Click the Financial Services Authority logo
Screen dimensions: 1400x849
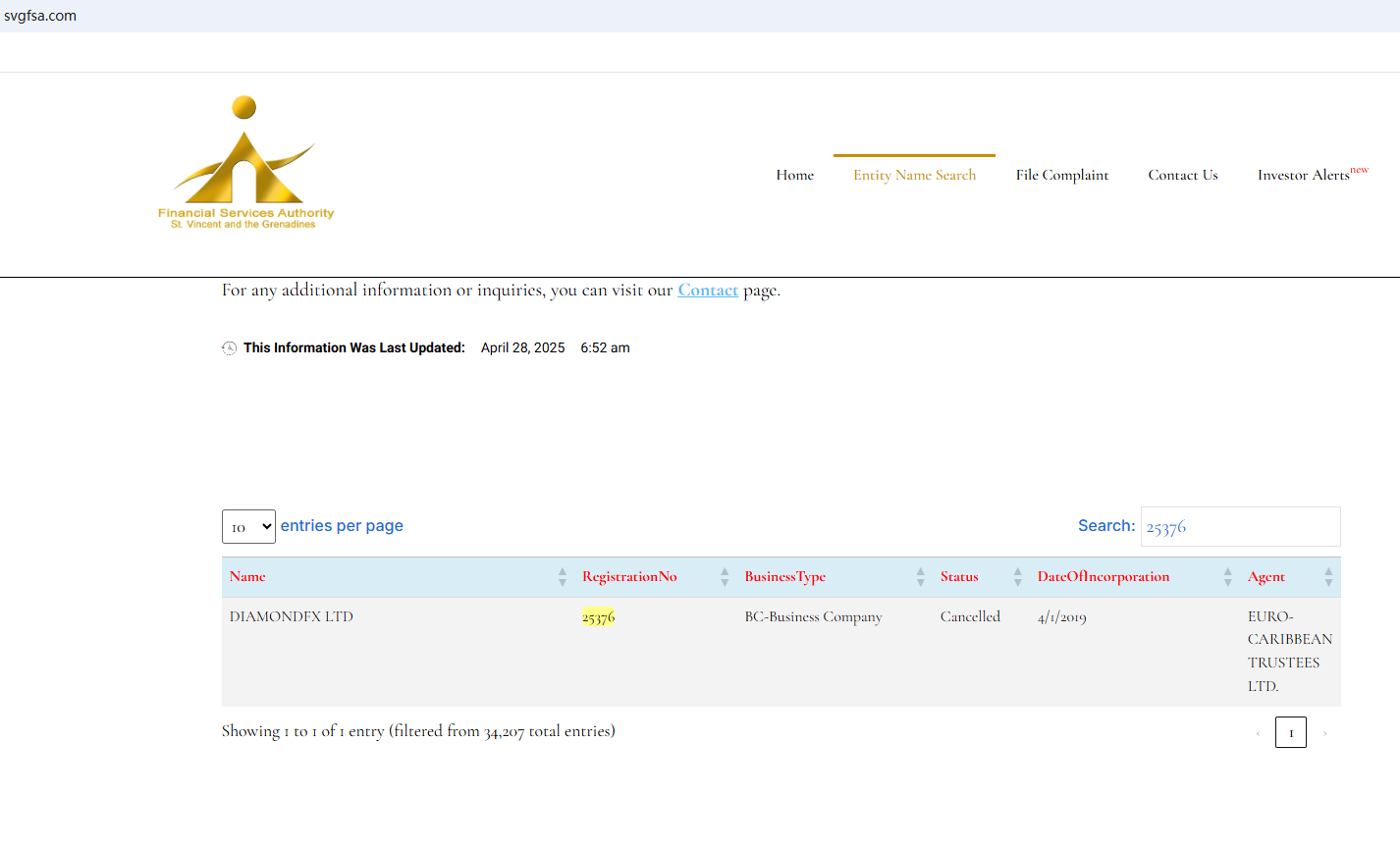pyautogui.click(x=245, y=163)
